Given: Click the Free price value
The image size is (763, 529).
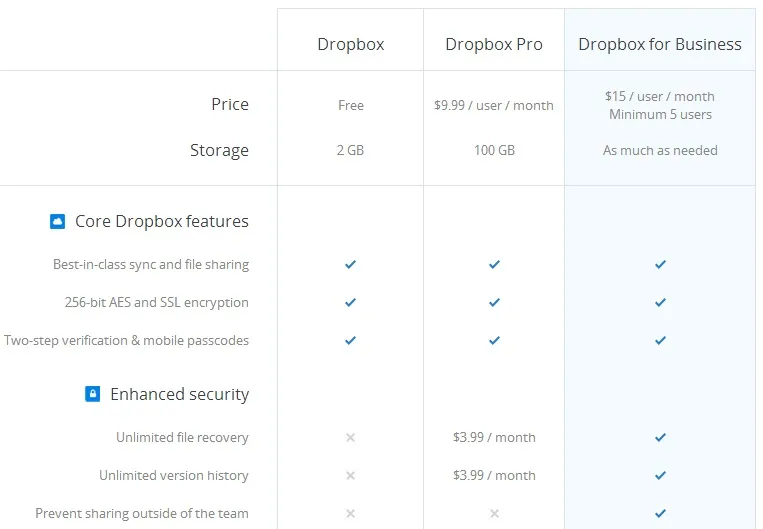Looking at the screenshot, I should [x=351, y=106].
